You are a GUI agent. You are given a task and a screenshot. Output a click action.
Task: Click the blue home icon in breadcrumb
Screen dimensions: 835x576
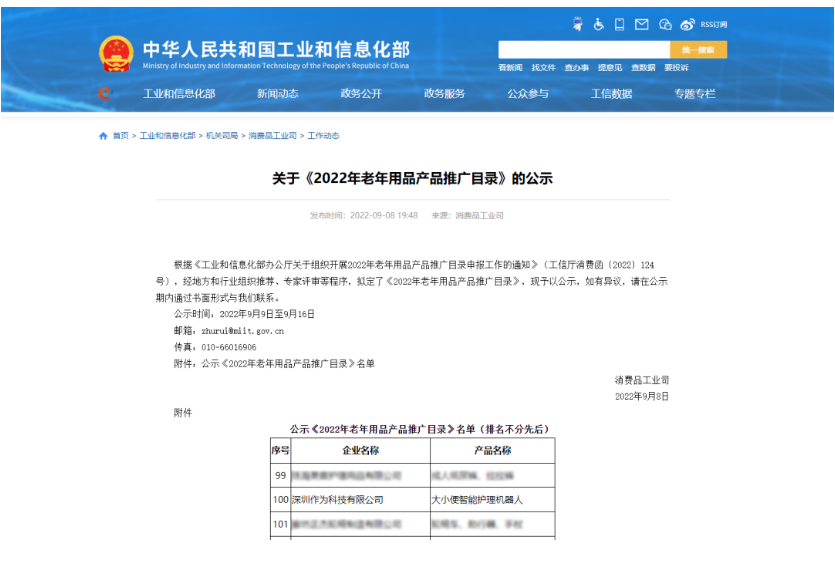click(x=103, y=136)
